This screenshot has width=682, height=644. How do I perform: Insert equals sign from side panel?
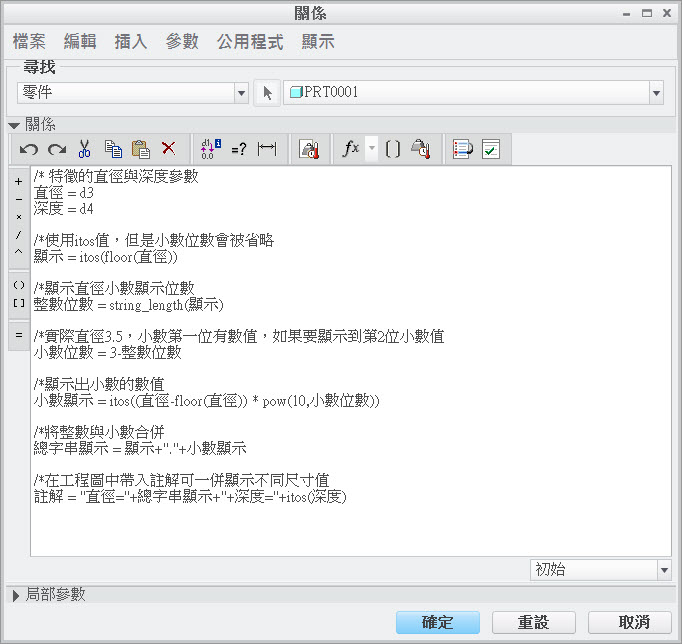click(19, 335)
